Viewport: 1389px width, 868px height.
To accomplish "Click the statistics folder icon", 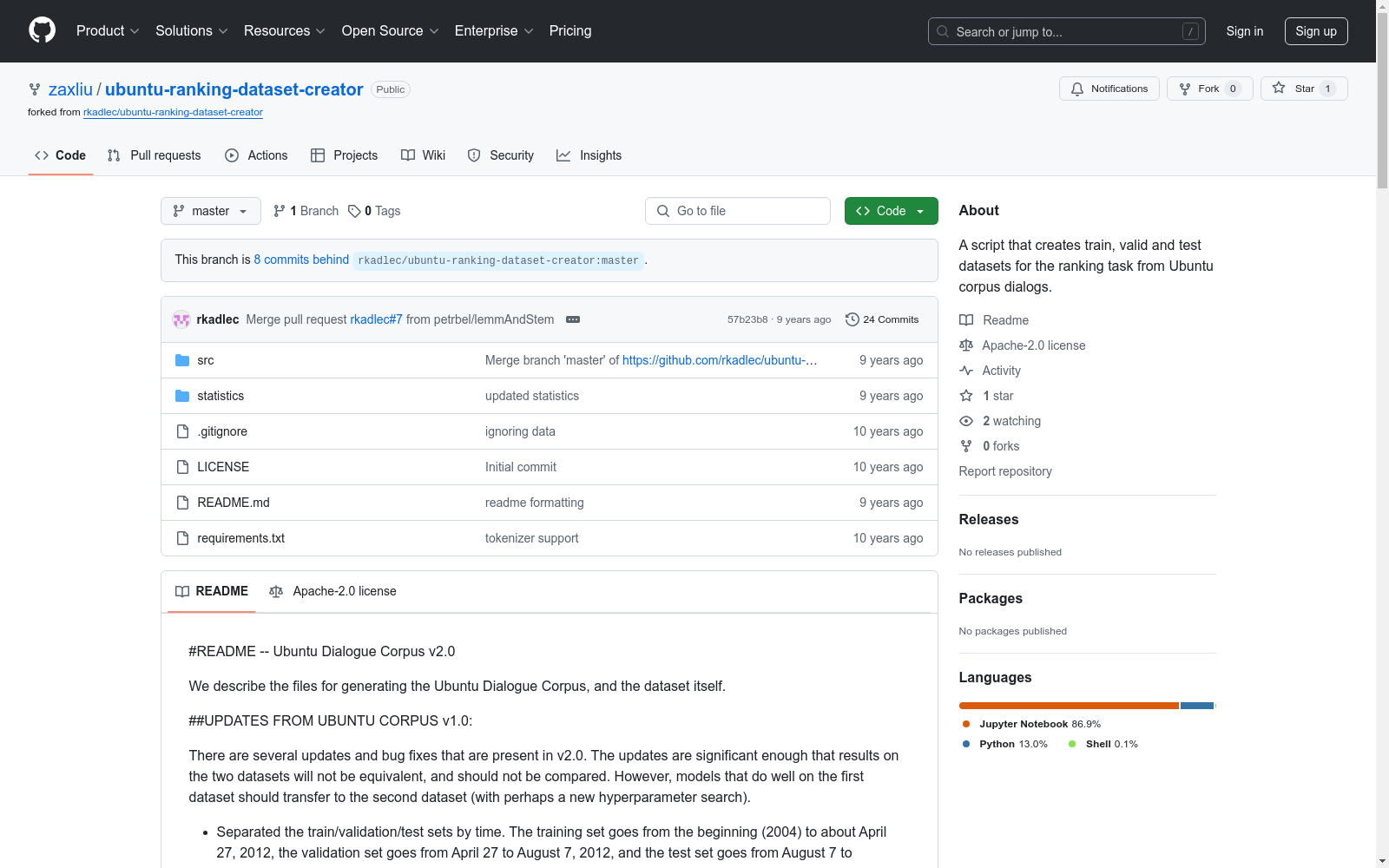I will 182,396.
